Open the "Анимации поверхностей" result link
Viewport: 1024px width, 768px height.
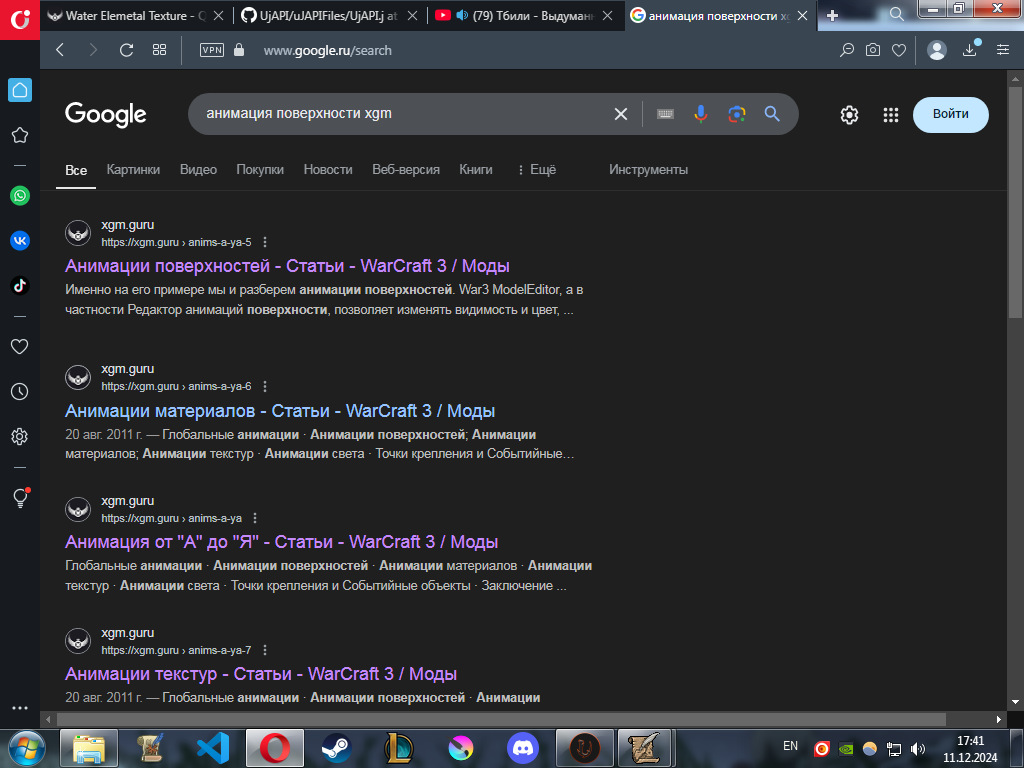(x=287, y=266)
